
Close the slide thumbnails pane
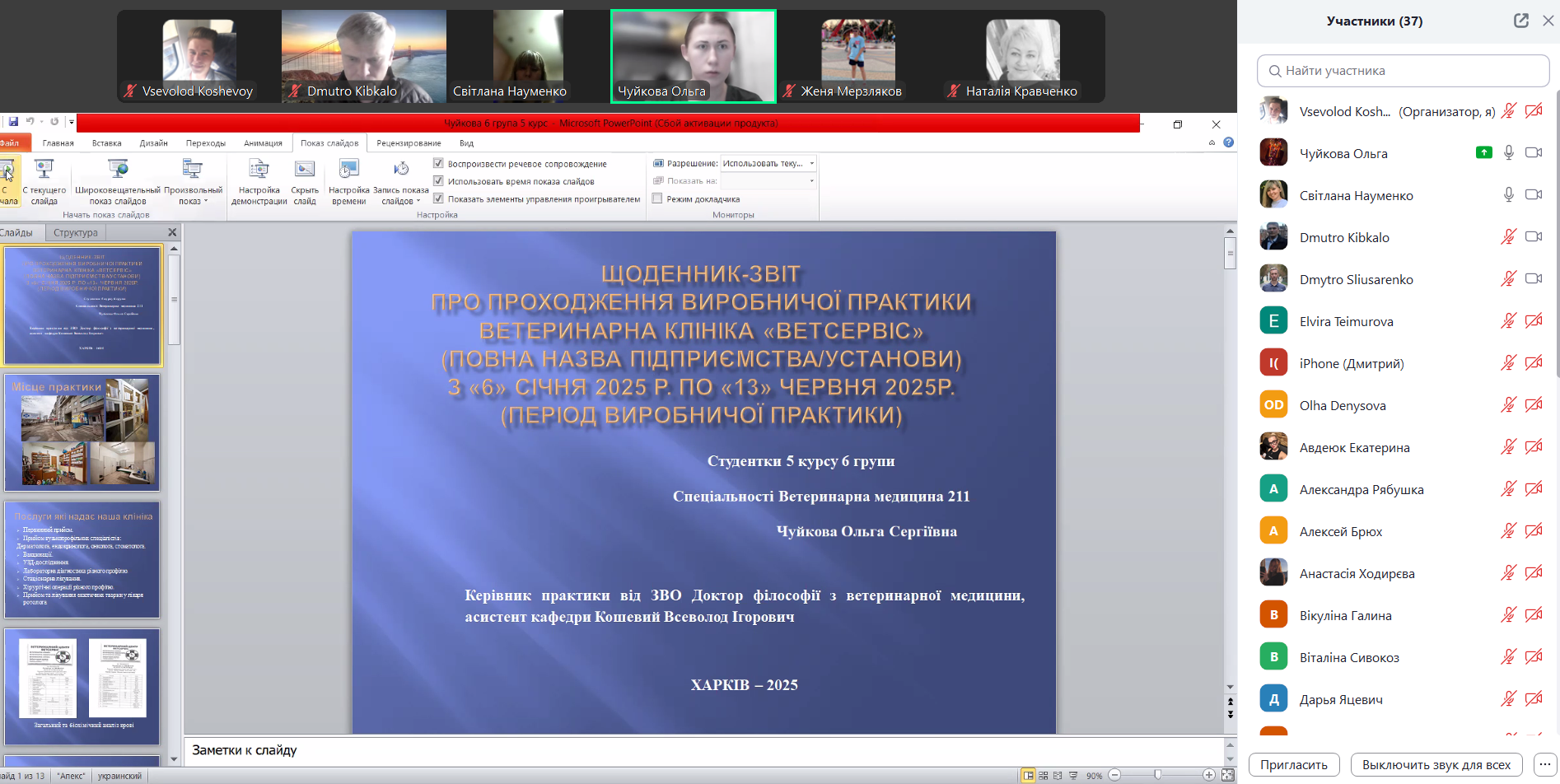(172, 232)
